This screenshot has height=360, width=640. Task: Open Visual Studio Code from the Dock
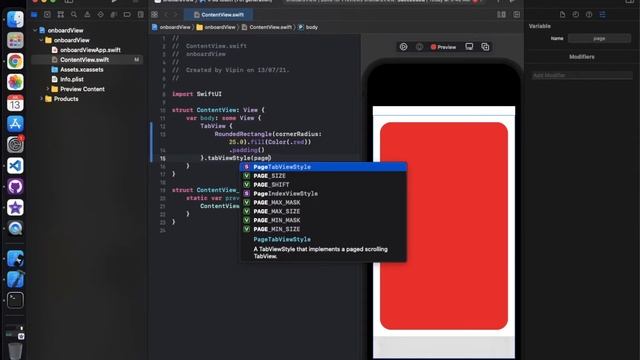(15, 166)
